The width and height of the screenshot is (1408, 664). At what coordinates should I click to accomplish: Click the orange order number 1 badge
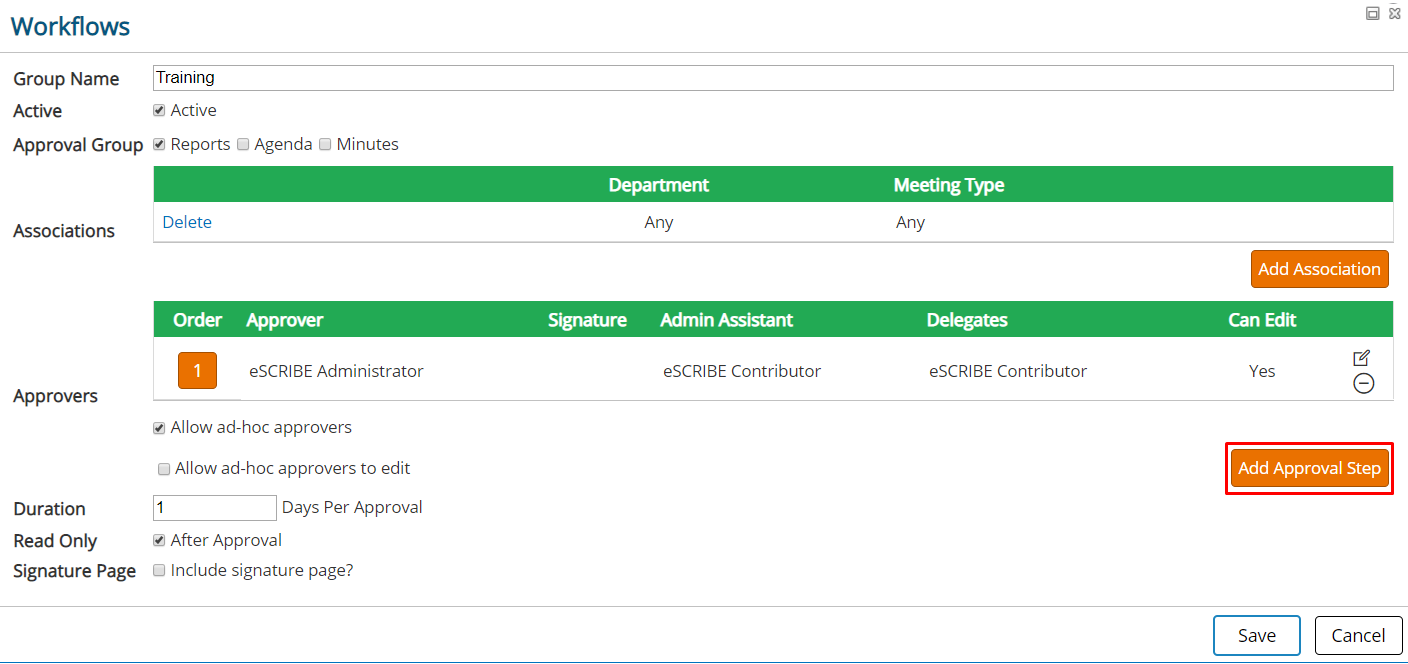point(197,370)
